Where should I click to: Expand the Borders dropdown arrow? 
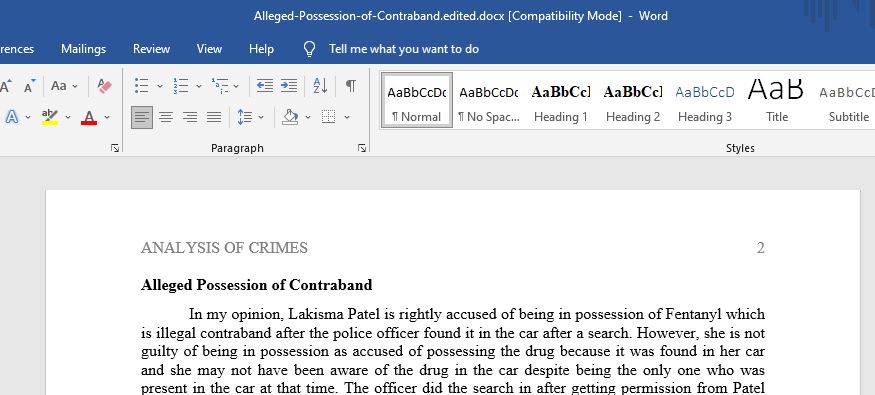(347, 117)
